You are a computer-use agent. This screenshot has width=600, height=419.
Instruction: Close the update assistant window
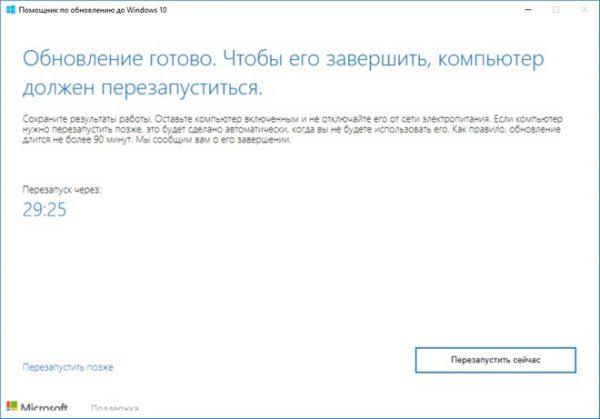pos(585,10)
